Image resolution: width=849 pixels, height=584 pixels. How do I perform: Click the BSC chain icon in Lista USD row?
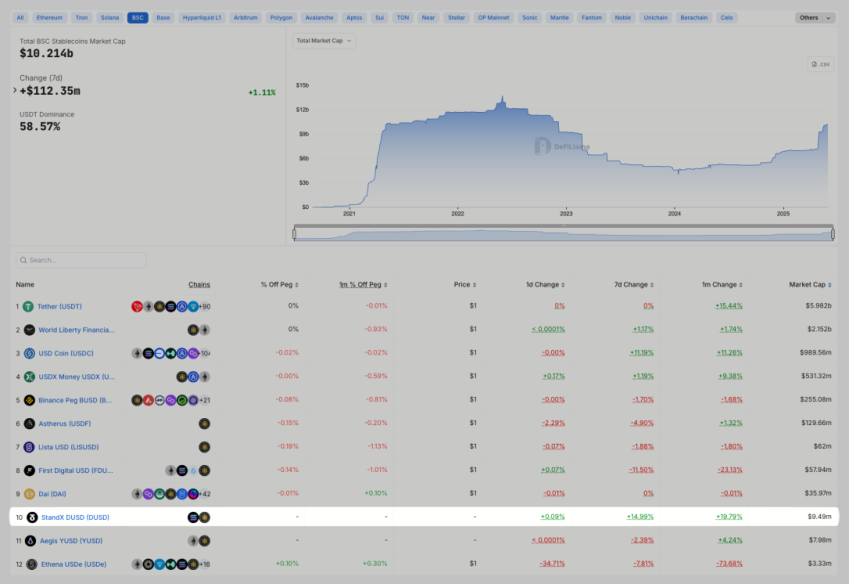[x=204, y=447]
